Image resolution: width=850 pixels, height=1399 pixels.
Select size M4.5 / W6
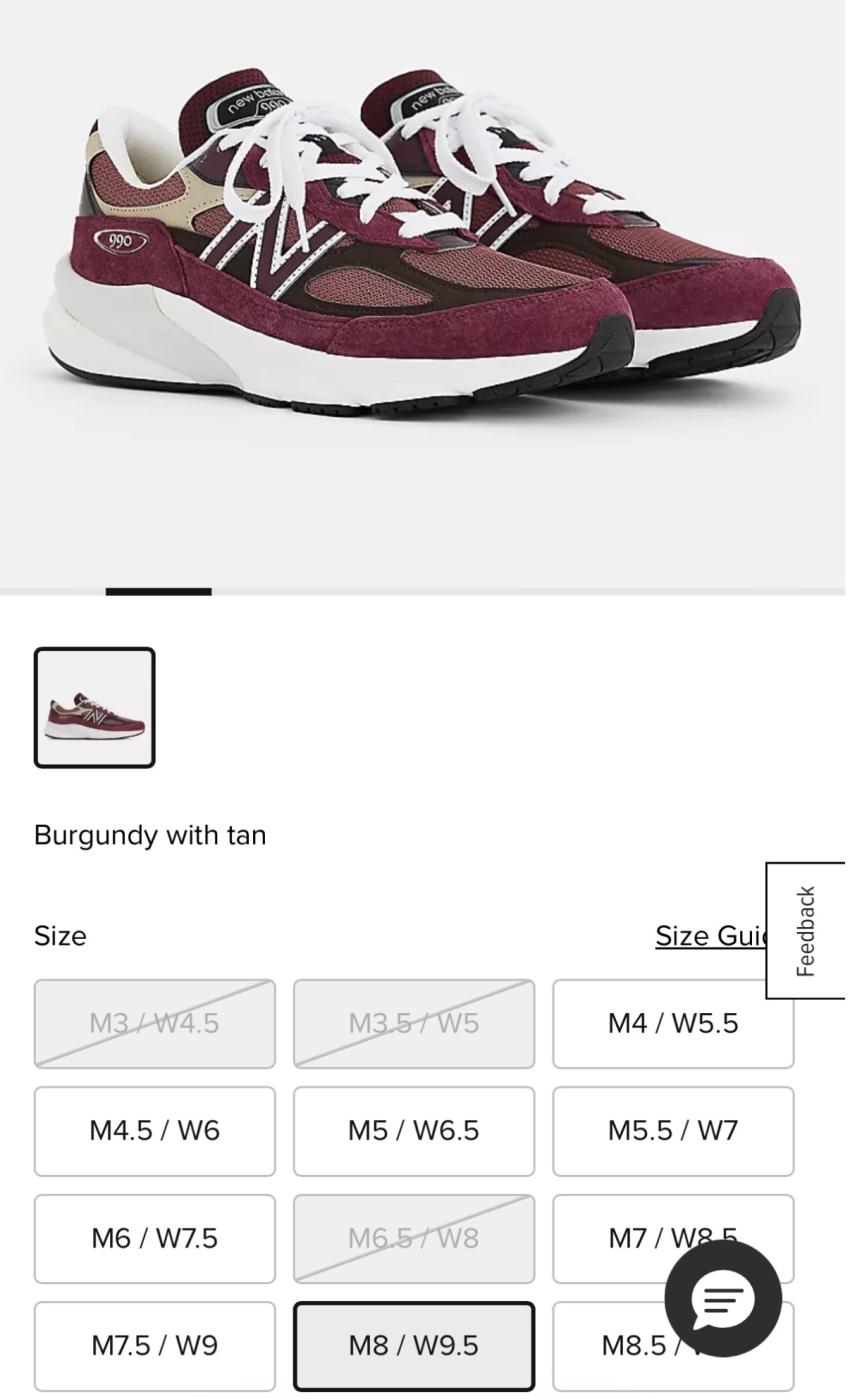pos(155,1131)
